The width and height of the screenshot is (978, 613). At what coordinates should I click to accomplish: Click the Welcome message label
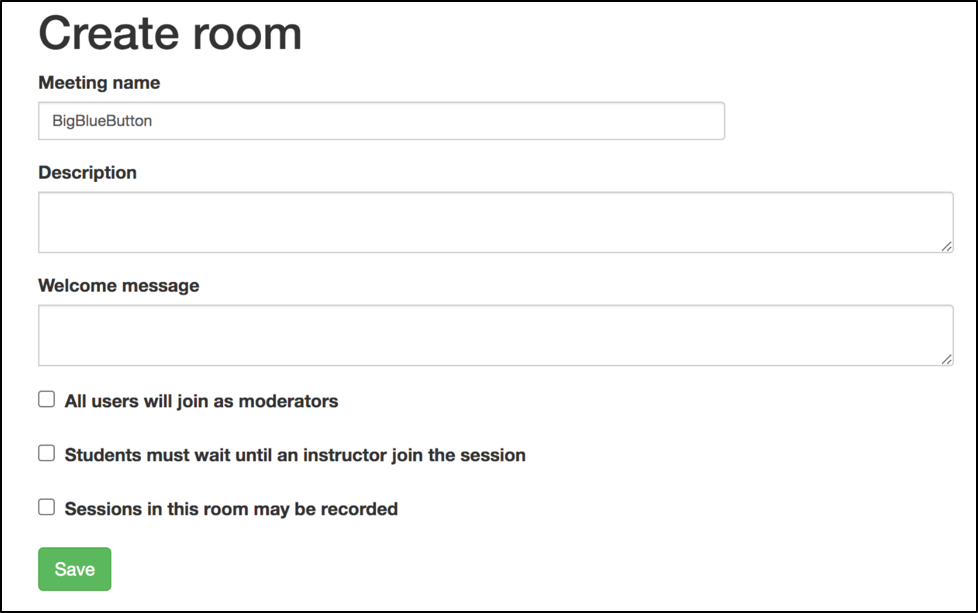pyautogui.click(x=118, y=285)
